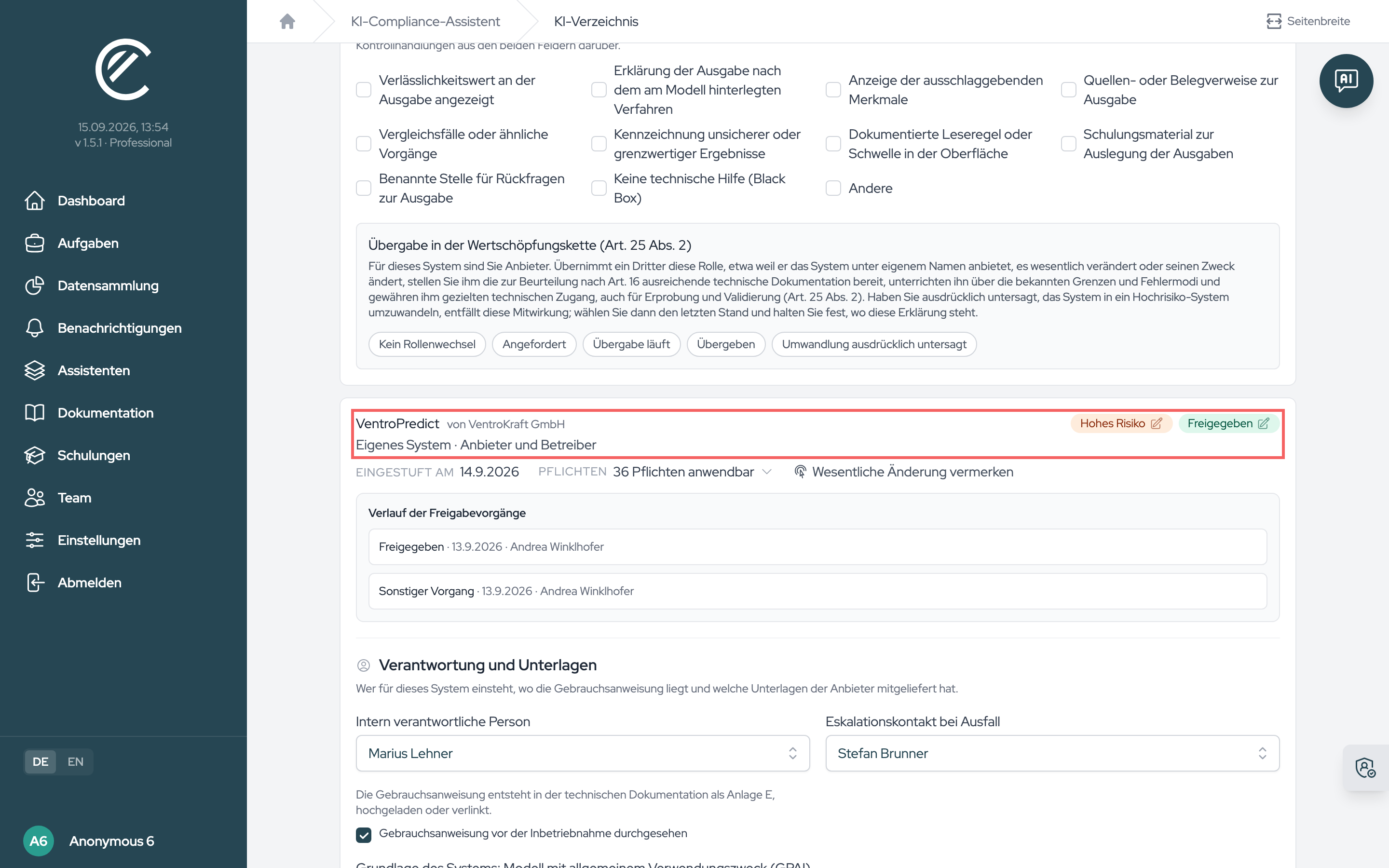Open the AI chat assistant button

[x=1346, y=81]
